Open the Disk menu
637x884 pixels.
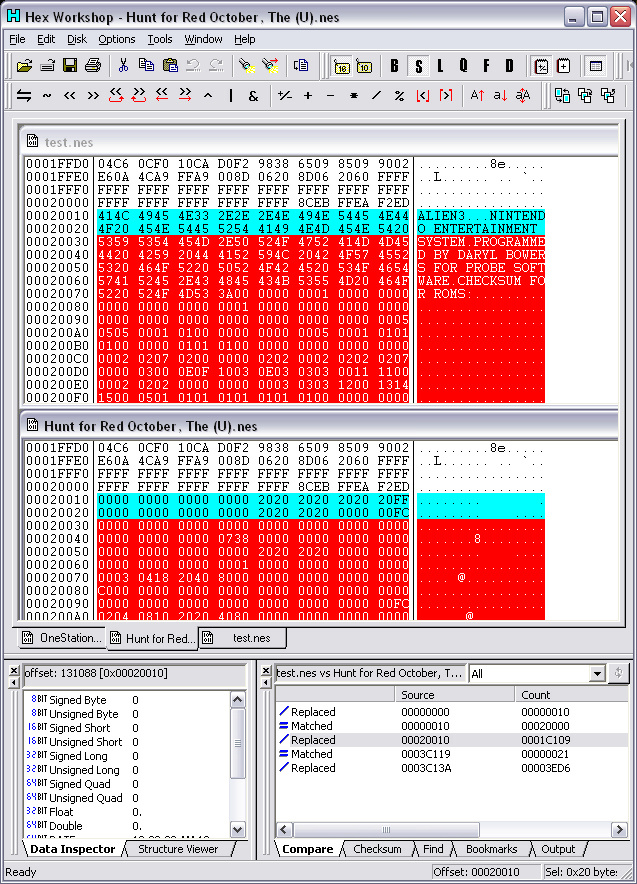(77, 39)
